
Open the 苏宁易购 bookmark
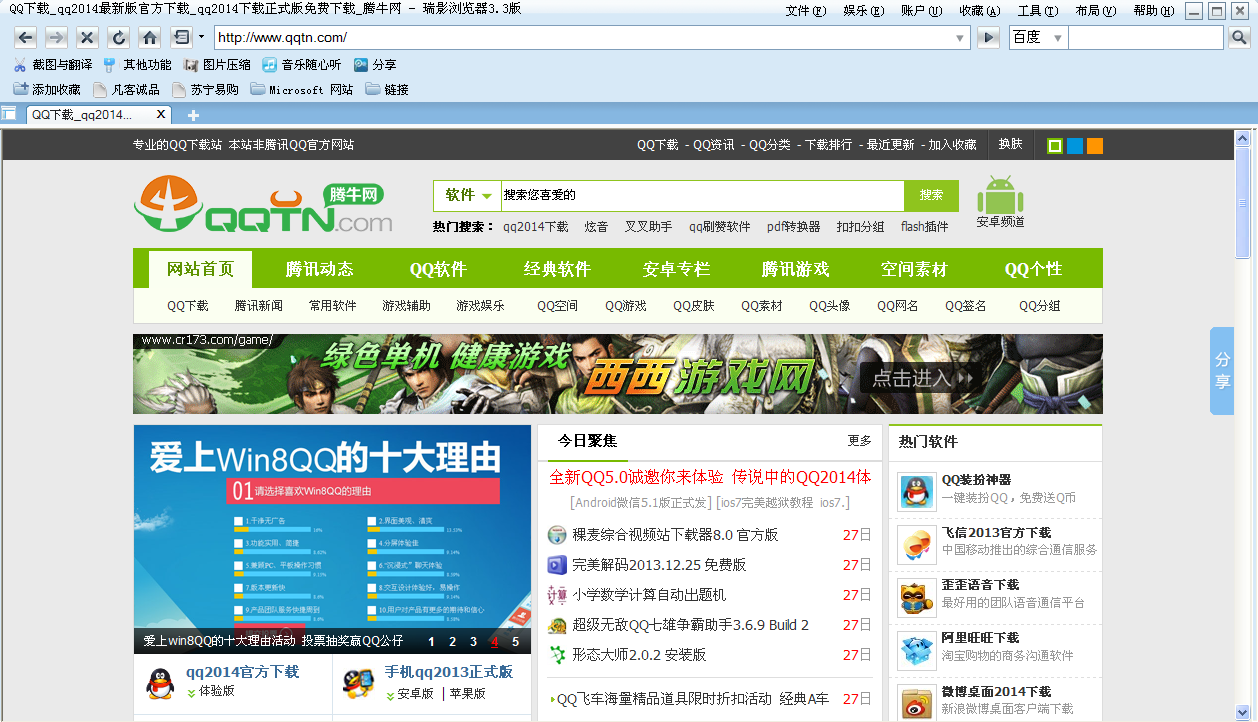pyautogui.click(x=205, y=90)
